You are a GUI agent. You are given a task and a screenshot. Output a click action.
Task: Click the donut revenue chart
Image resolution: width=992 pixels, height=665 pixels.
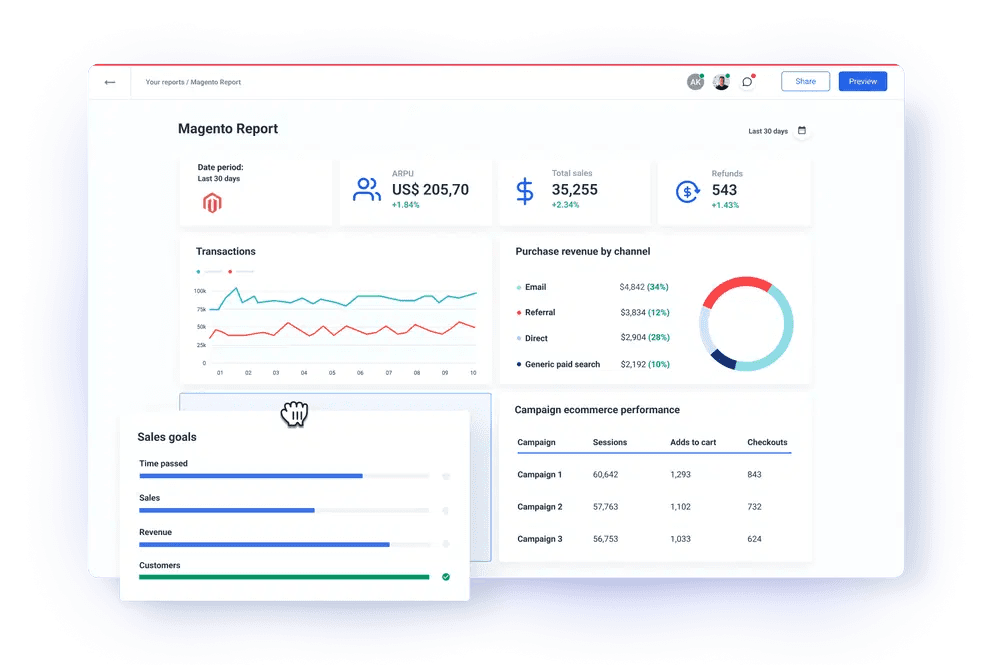pyautogui.click(x=747, y=323)
